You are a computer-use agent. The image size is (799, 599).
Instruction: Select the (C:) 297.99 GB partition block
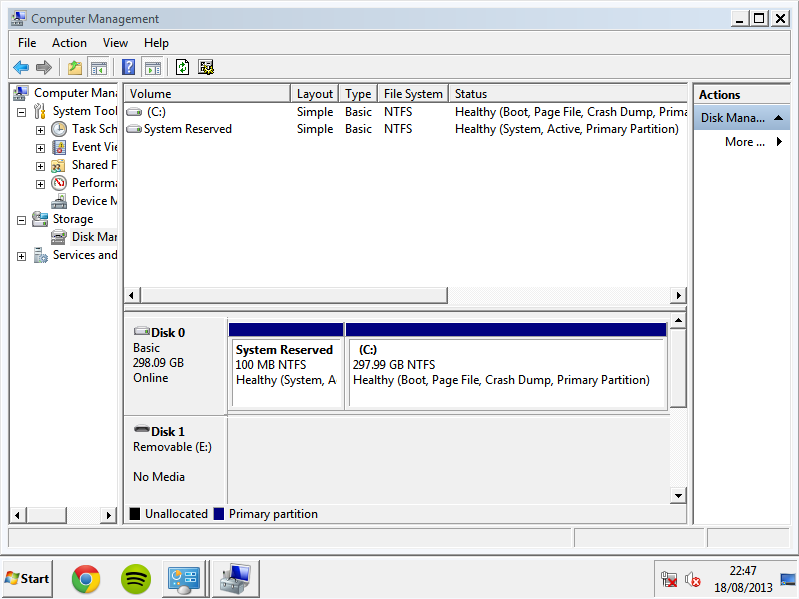(506, 366)
